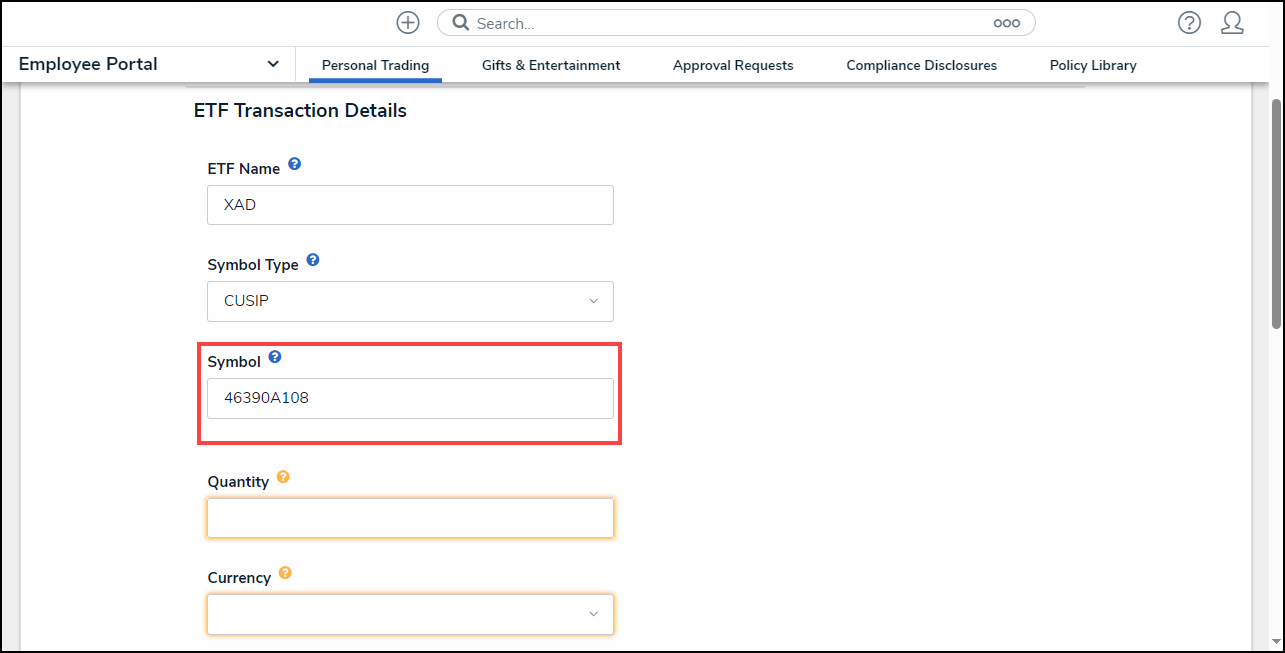Open the Policy Library tab

coord(1093,65)
